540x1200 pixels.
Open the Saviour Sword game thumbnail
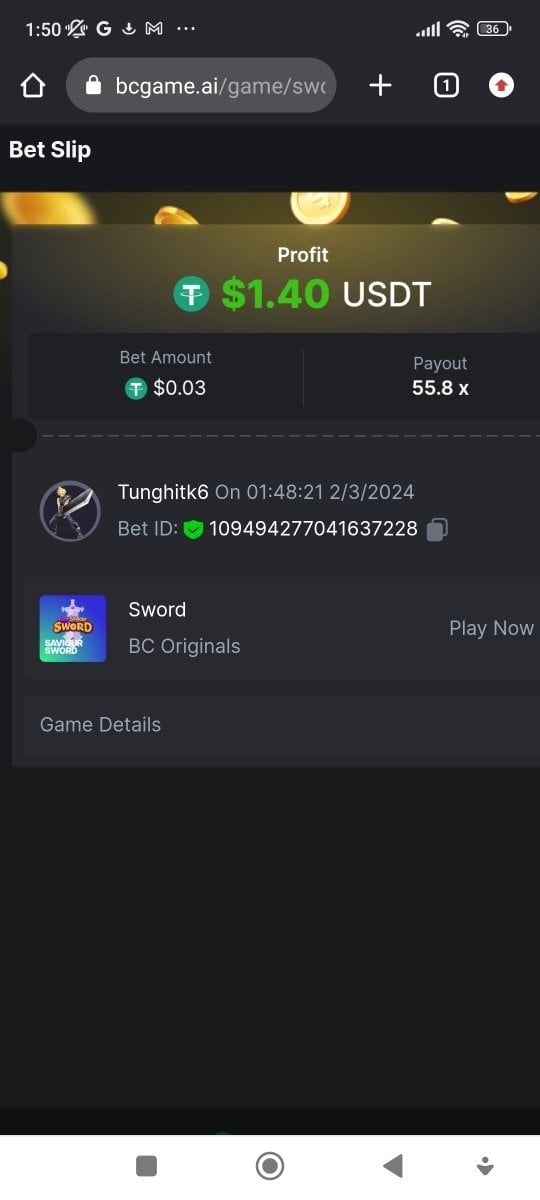pyautogui.click(x=73, y=628)
